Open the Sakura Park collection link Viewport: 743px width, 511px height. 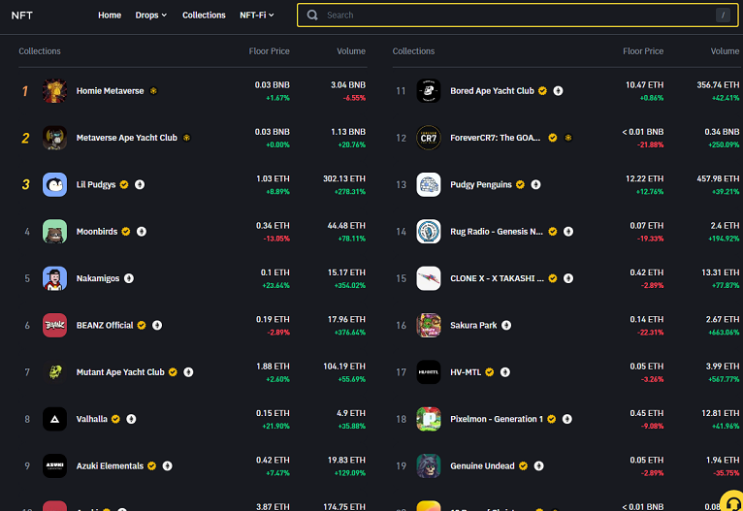tap(473, 325)
